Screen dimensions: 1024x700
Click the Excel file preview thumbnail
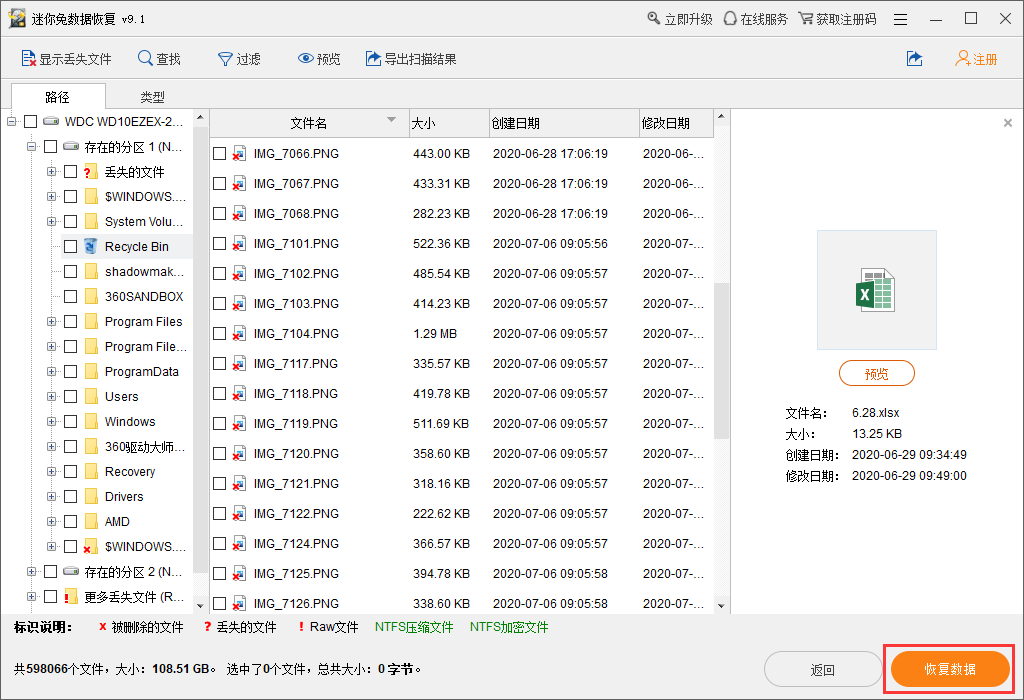[x=876, y=289]
